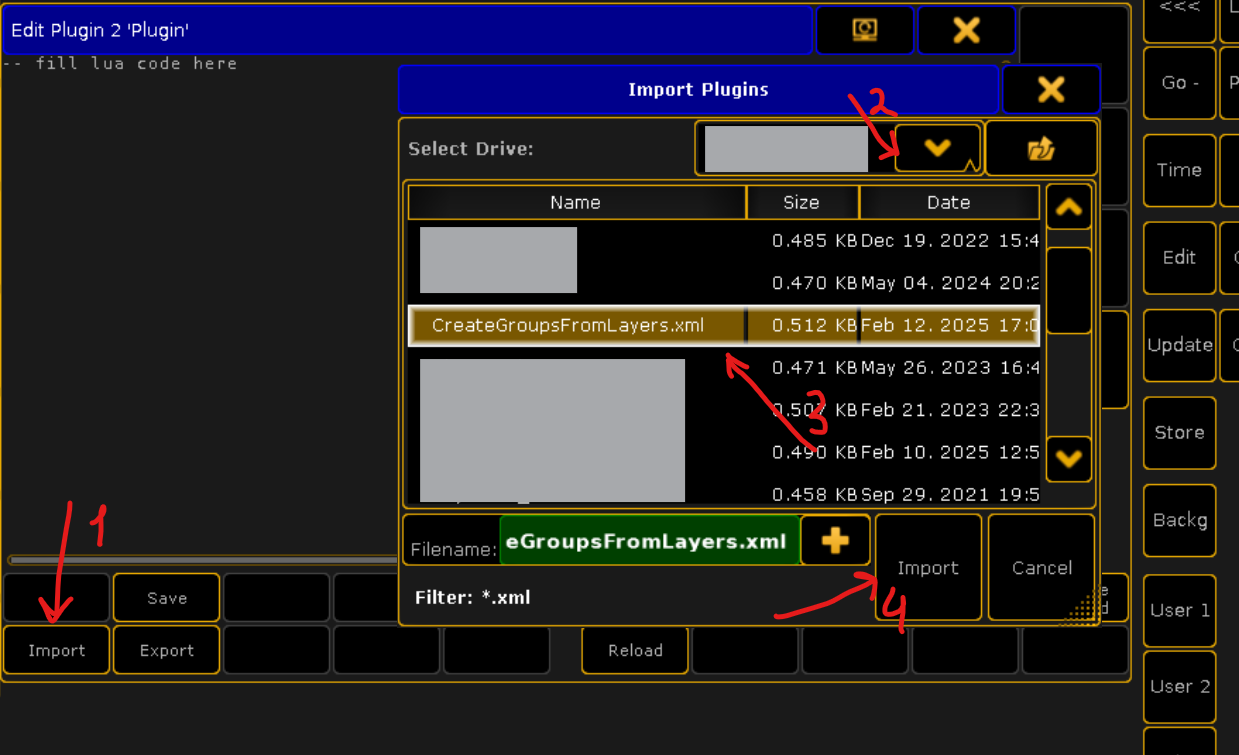Click the folder-up icon beside drive selector

click(x=1041, y=148)
